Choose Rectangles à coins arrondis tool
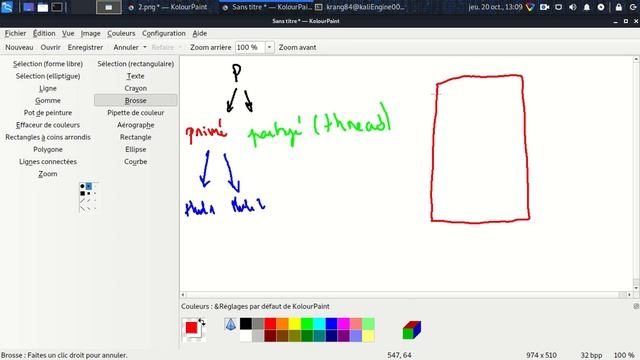The image size is (640, 360). coord(48,137)
